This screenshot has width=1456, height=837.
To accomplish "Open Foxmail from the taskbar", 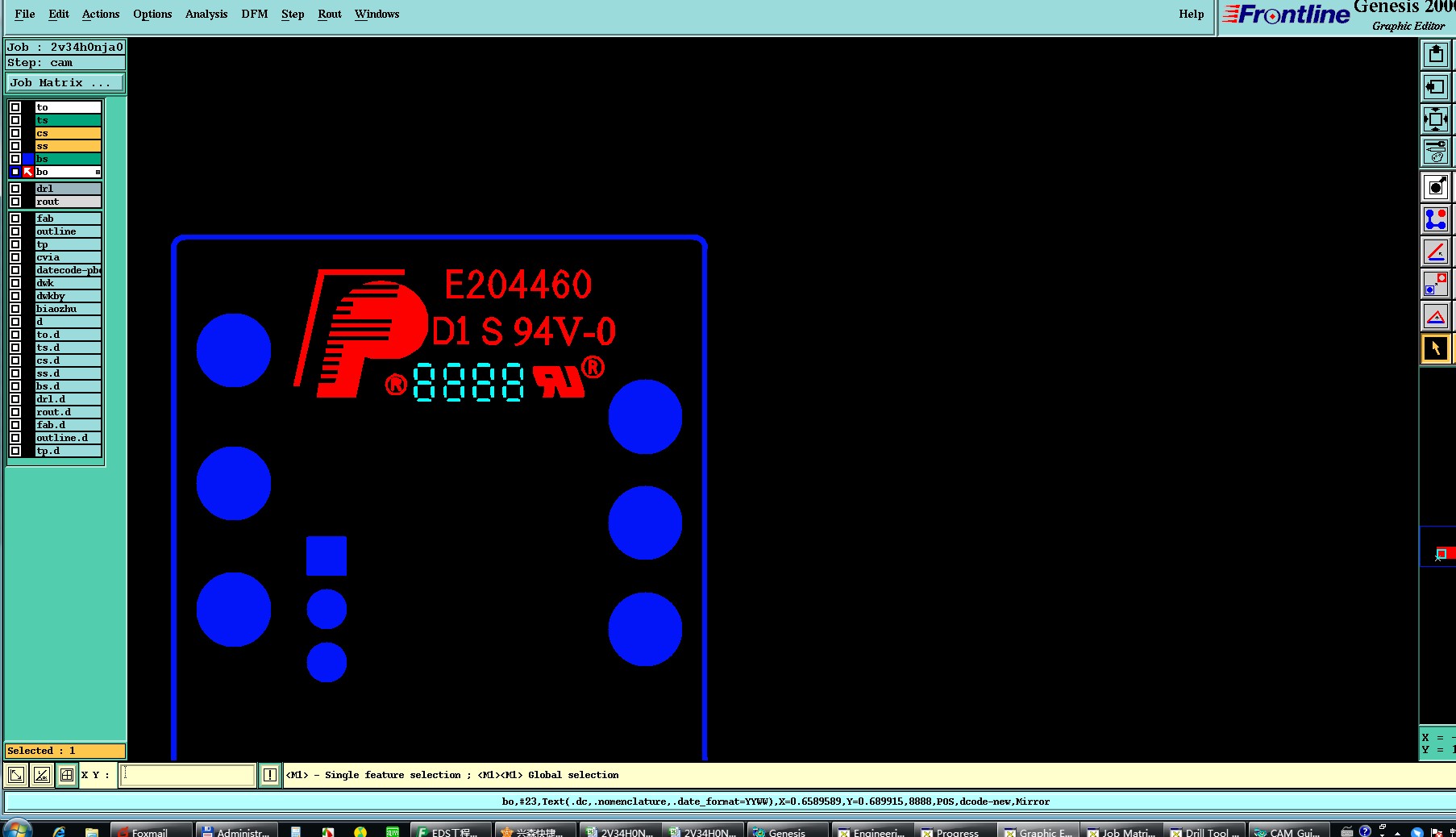I will pyautogui.click(x=152, y=831).
